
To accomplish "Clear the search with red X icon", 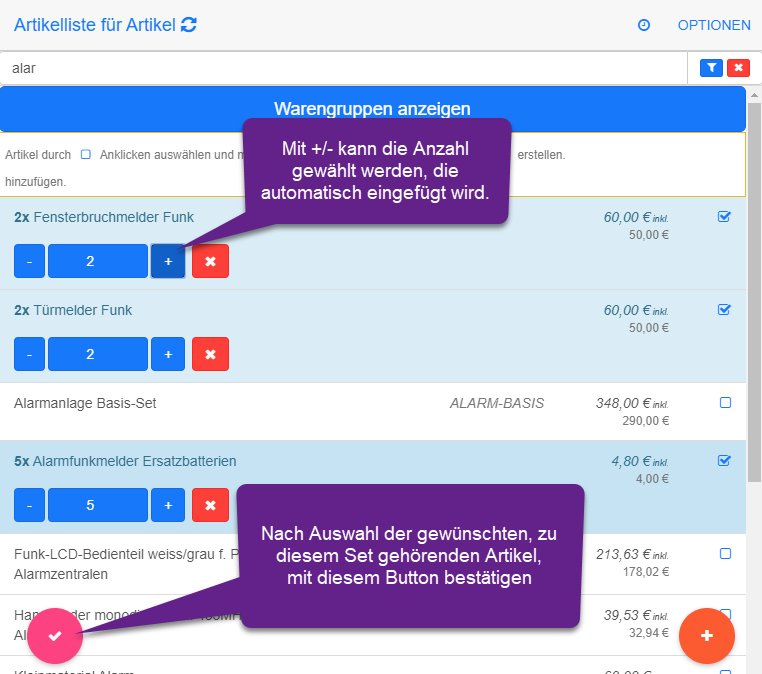I will click(x=738, y=68).
